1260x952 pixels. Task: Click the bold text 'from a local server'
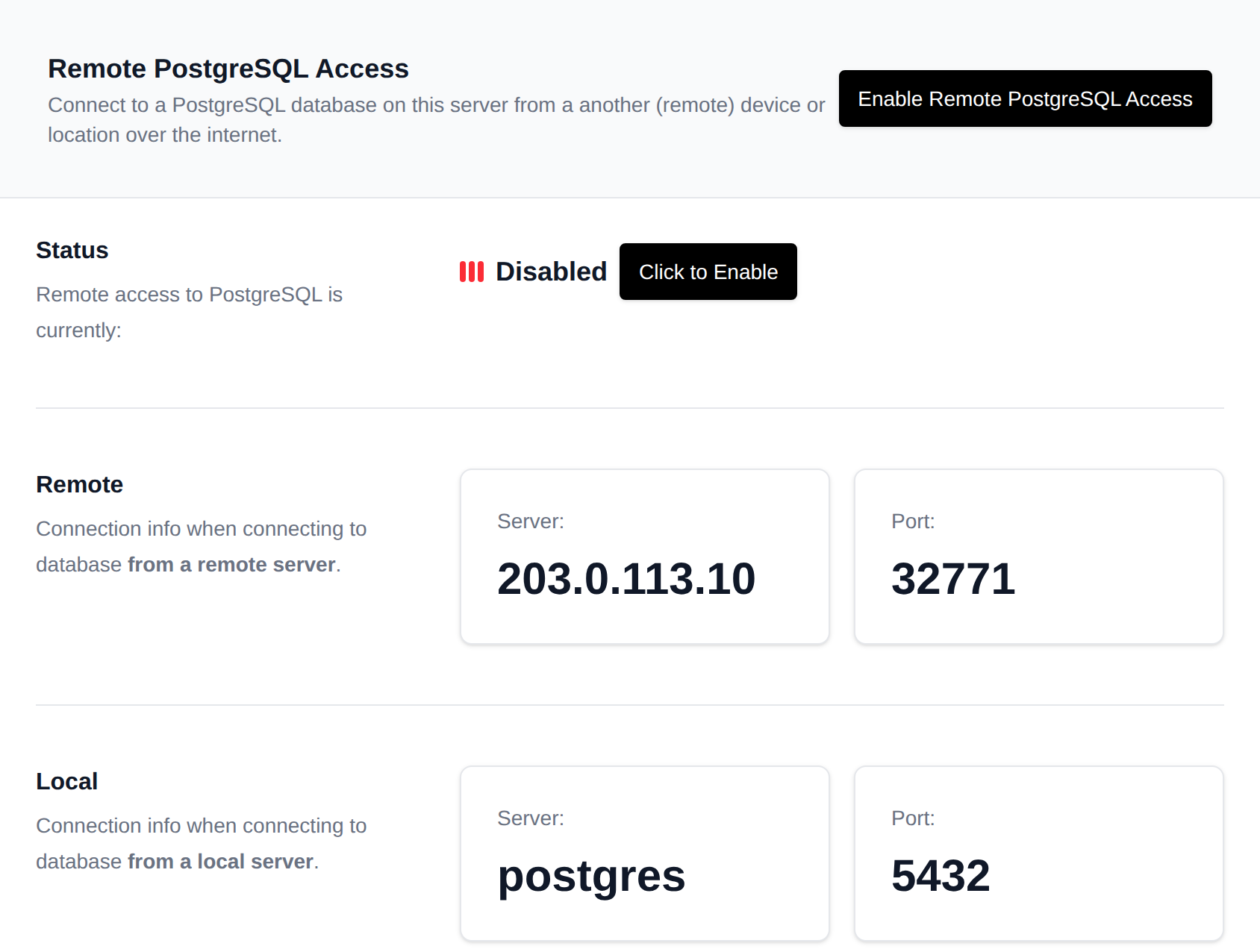[220, 862]
